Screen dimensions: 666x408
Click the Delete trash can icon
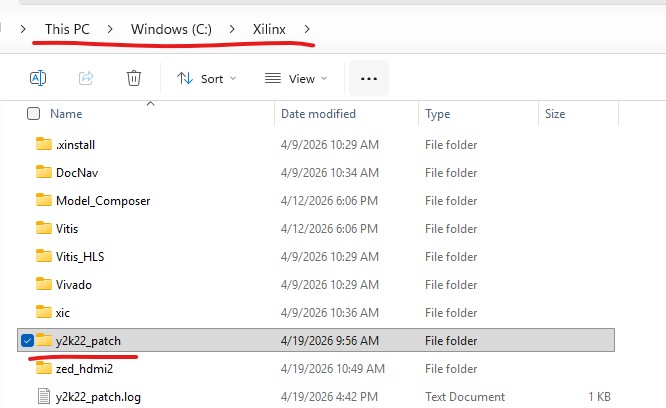click(134, 78)
